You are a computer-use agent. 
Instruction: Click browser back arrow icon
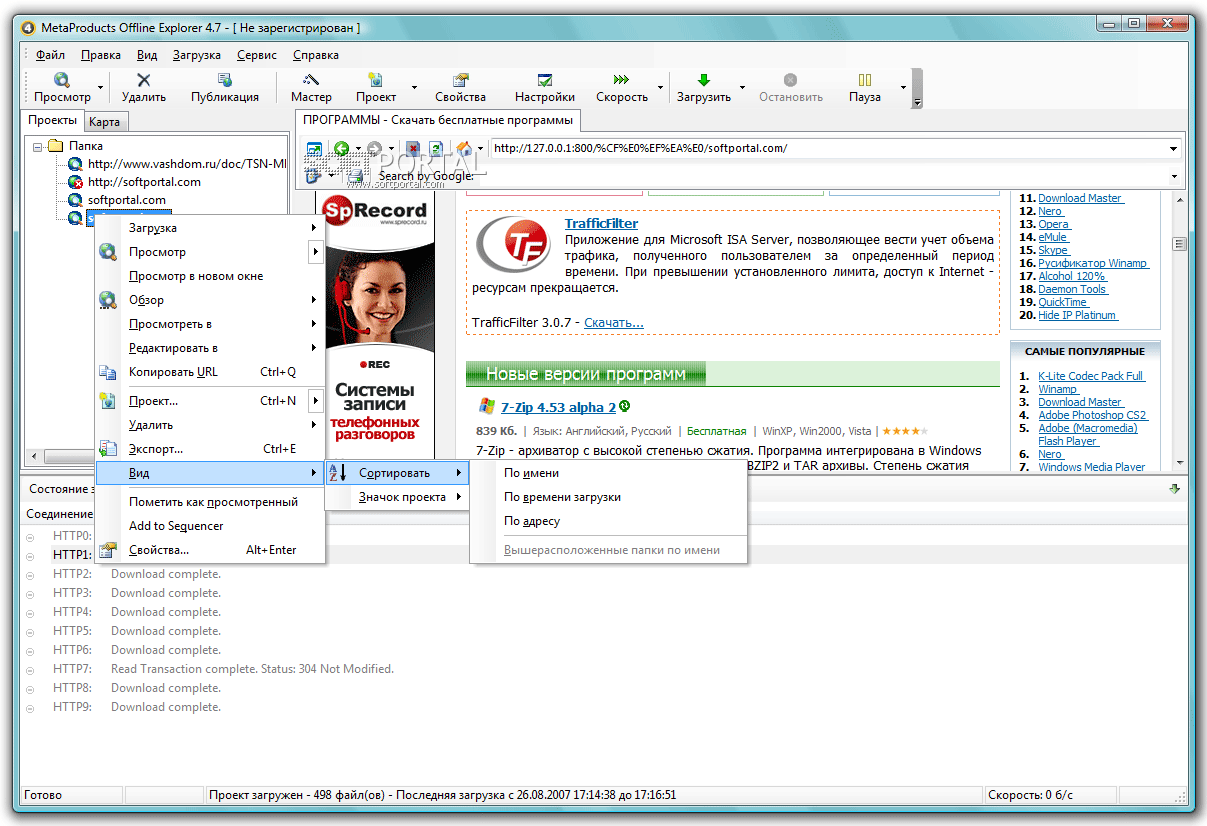click(341, 149)
